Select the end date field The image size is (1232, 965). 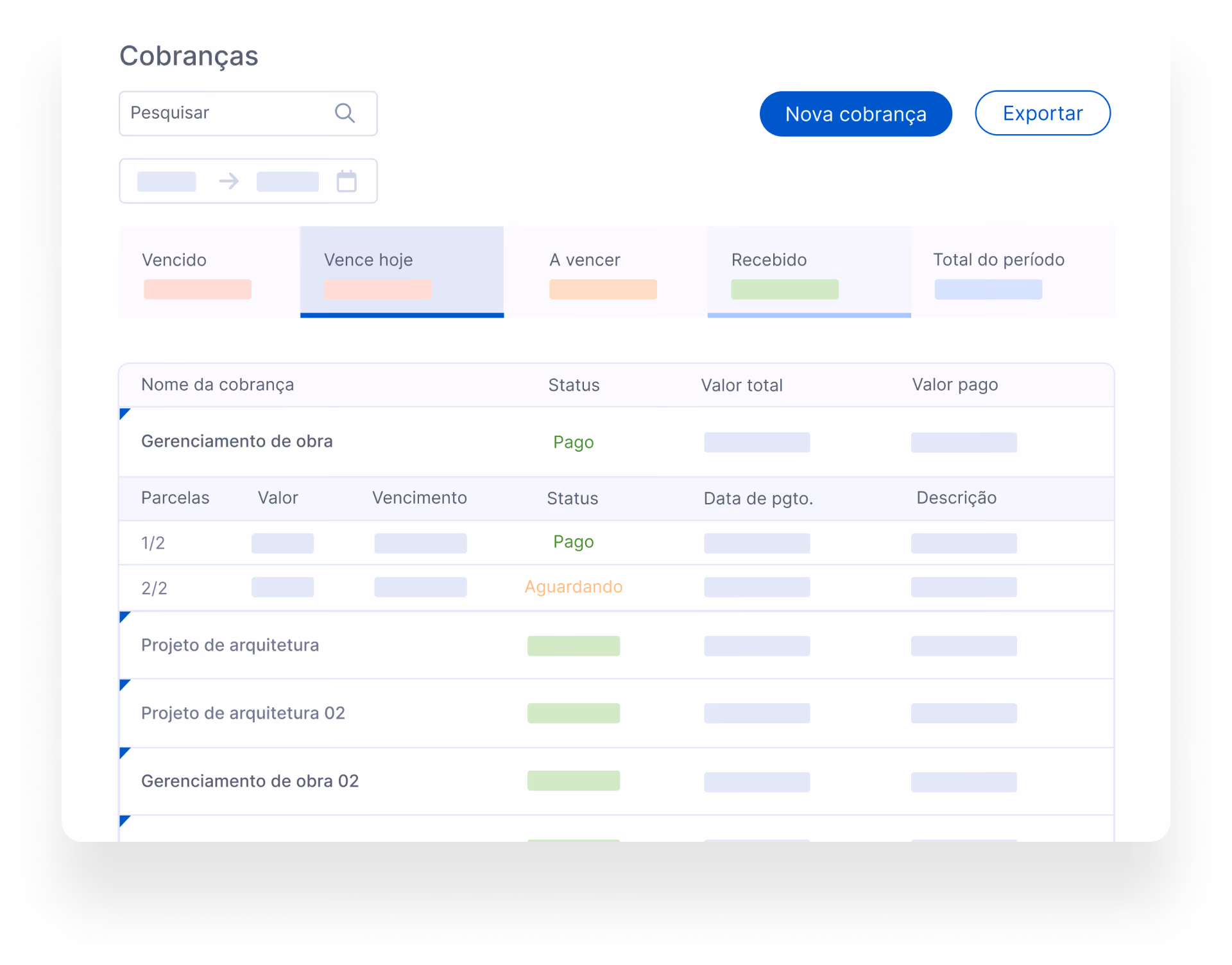pos(287,182)
